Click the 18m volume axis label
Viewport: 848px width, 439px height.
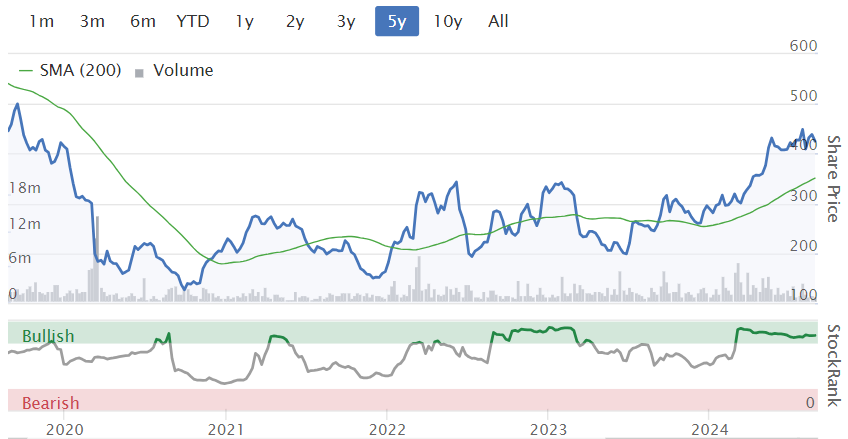(x=25, y=188)
